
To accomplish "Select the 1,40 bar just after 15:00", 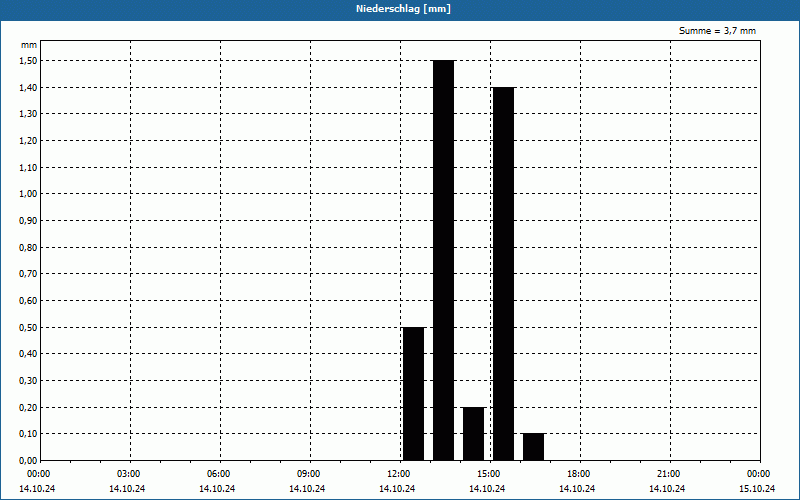I will coord(504,274).
